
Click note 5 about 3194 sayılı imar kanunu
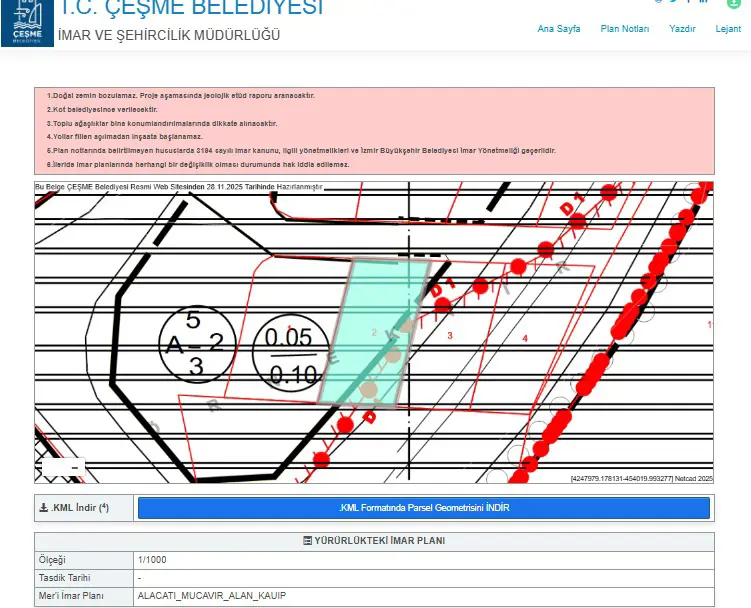[x=301, y=150]
